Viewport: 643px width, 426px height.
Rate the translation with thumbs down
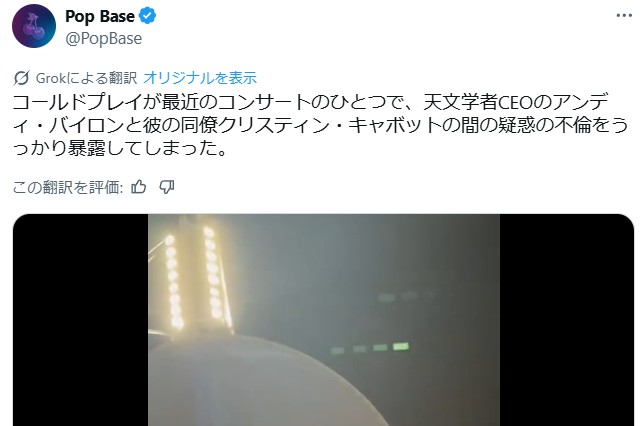pos(167,187)
